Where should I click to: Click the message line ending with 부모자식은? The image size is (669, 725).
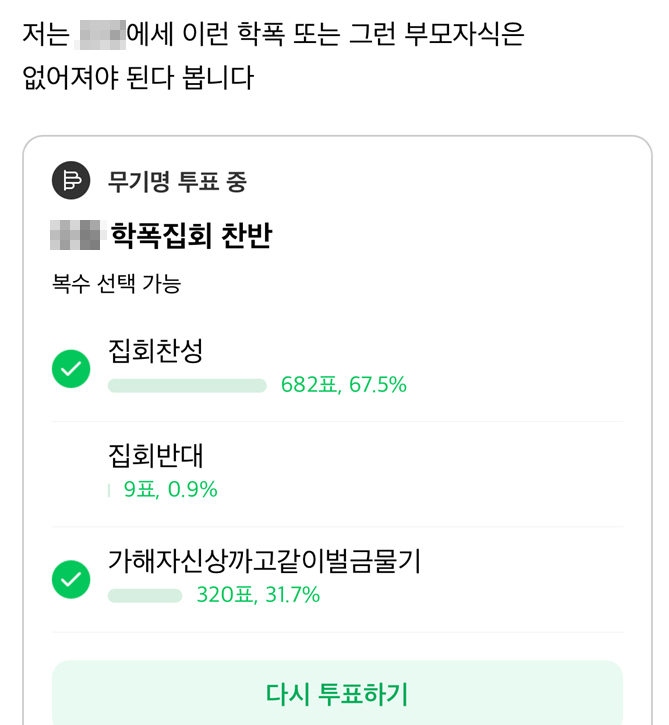click(x=272, y=36)
